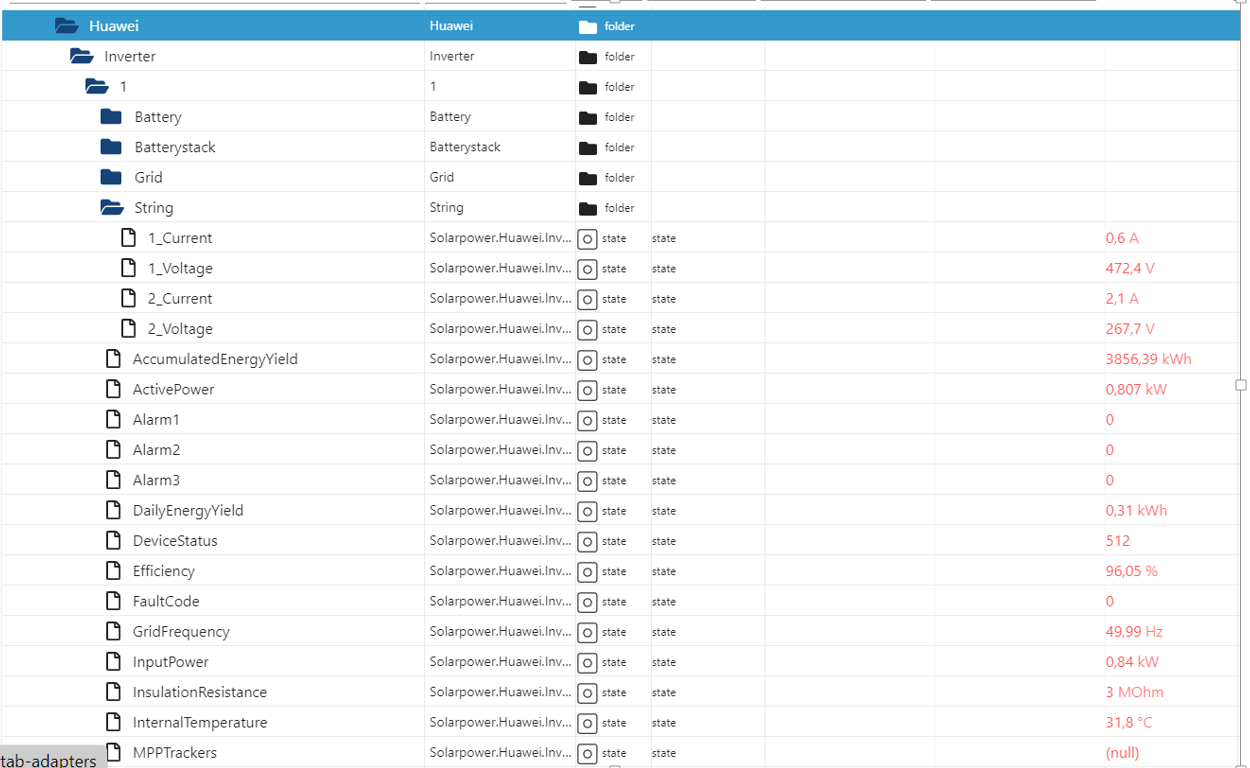Click the Solarpower.Huawei.Inv... ID in DeviceStatus row
The image size is (1250, 768).
coord(500,540)
